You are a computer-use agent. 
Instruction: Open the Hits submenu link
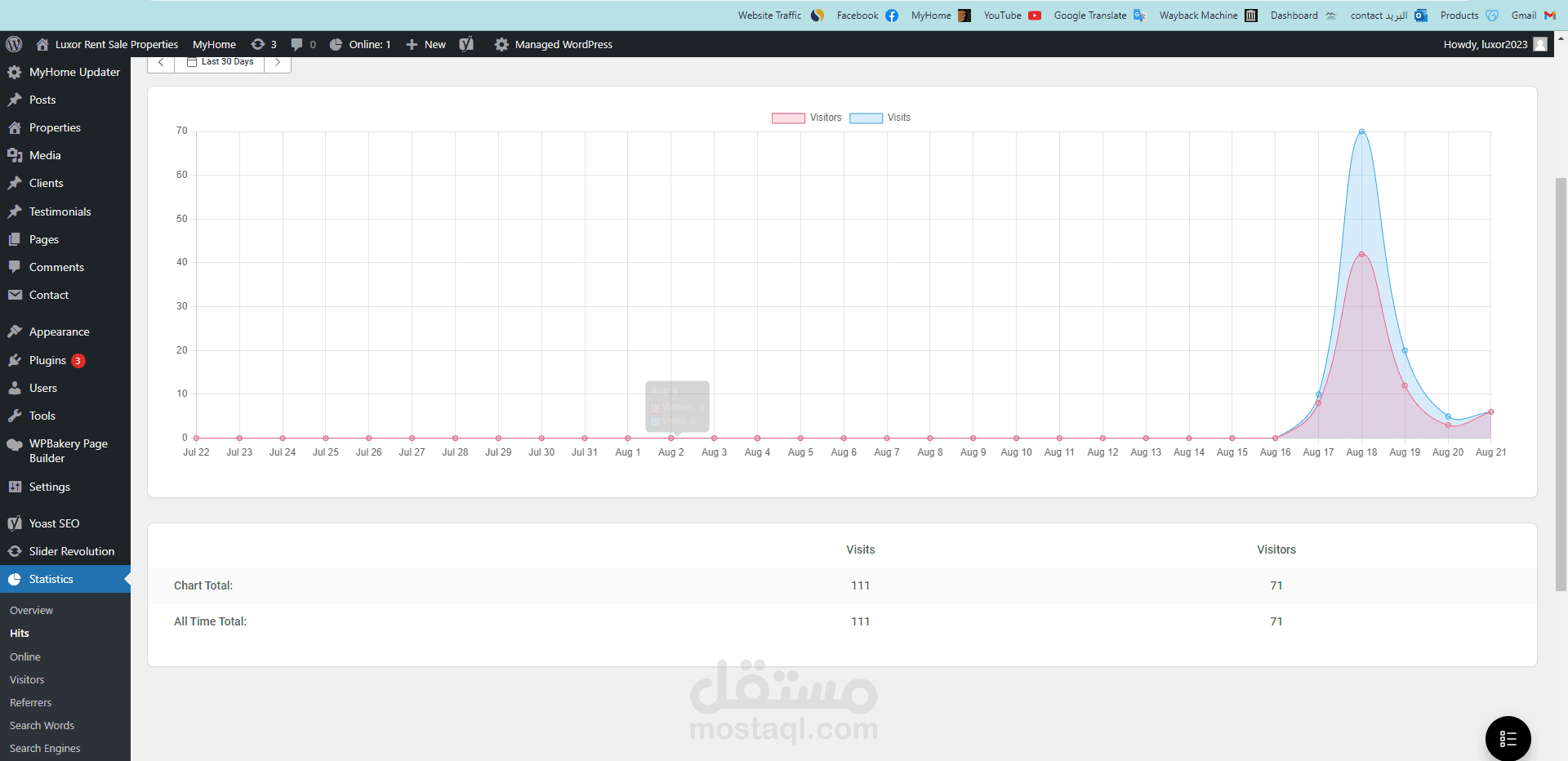20,633
